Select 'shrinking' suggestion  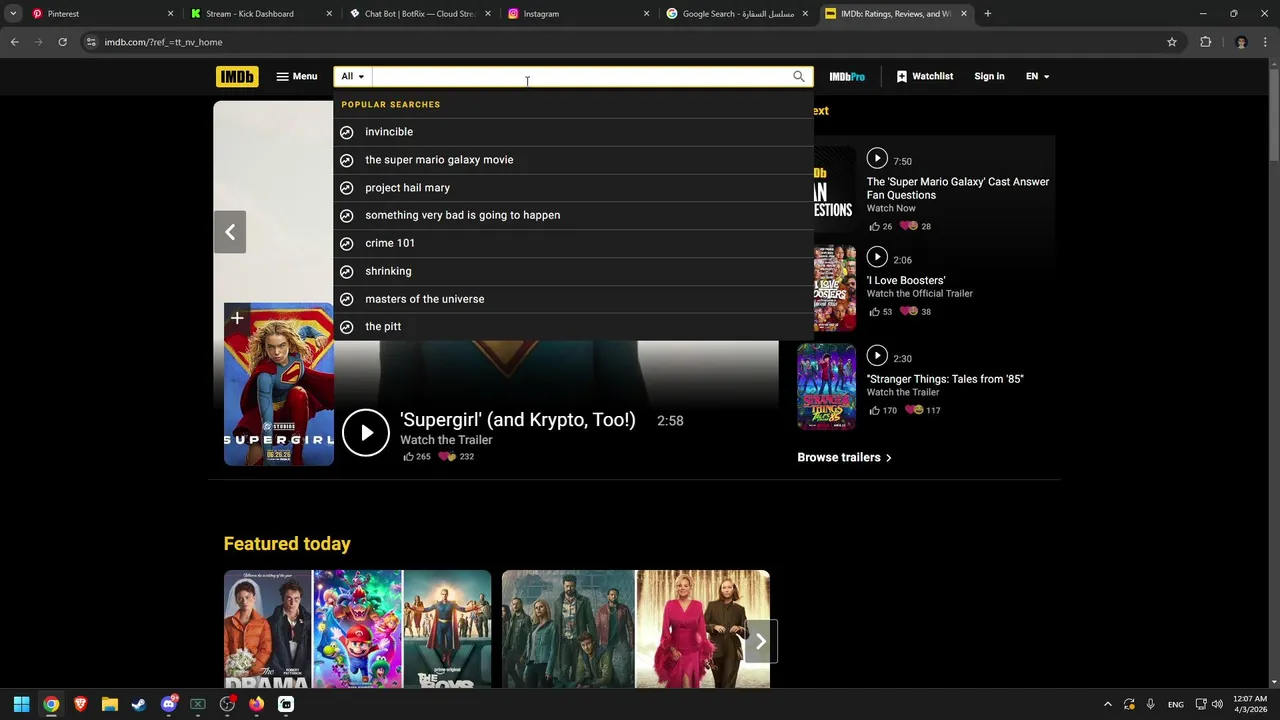pos(573,271)
